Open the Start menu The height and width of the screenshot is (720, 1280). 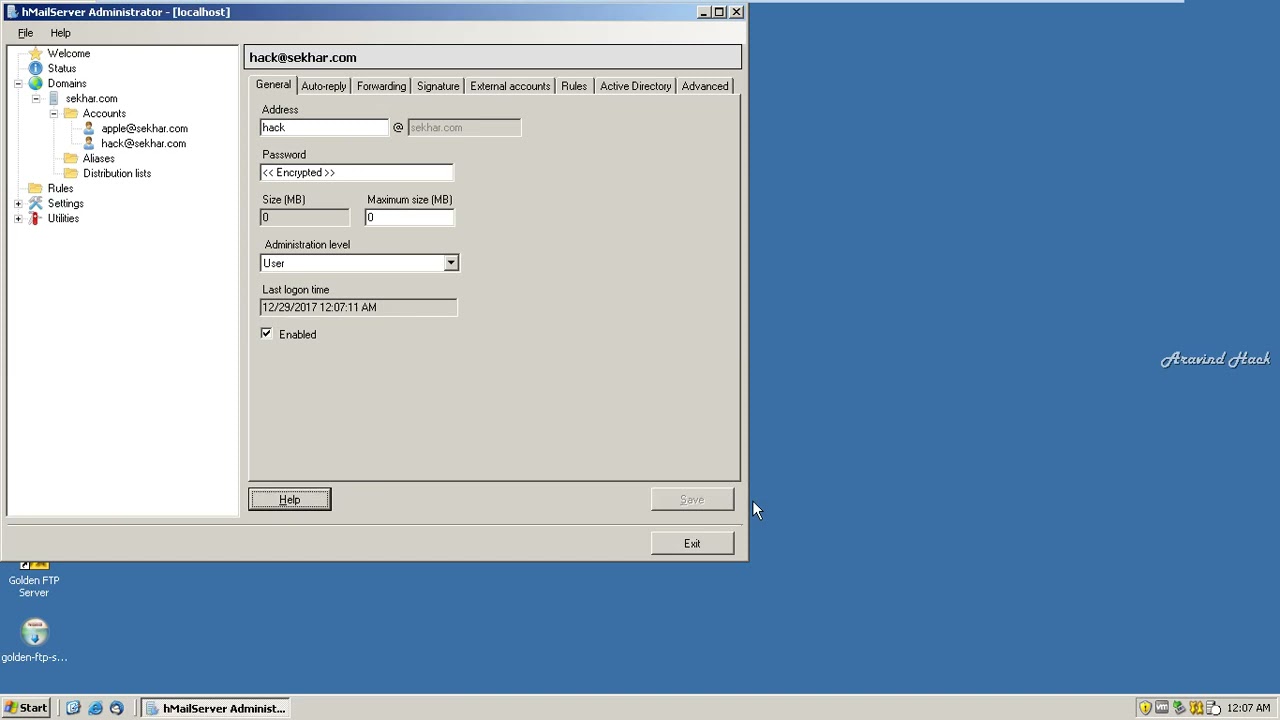[26, 708]
